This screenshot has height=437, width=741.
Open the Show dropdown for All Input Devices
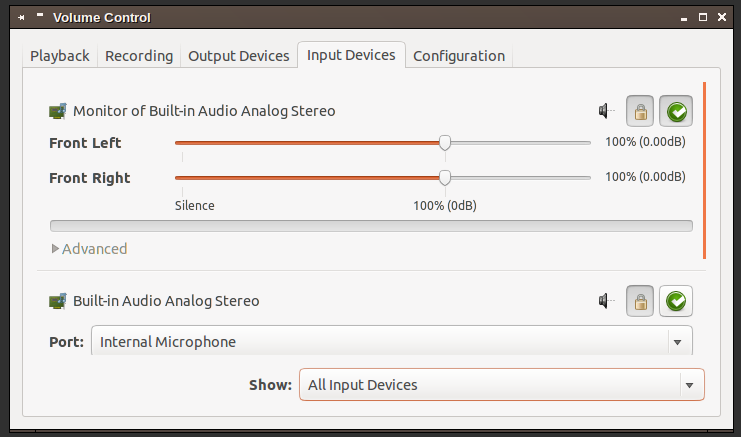501,385
